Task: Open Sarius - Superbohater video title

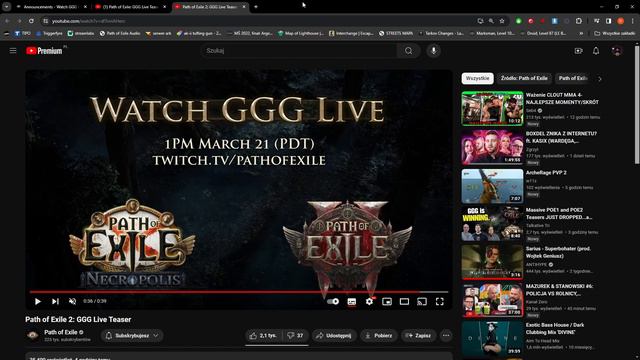Action: point(558,252)
